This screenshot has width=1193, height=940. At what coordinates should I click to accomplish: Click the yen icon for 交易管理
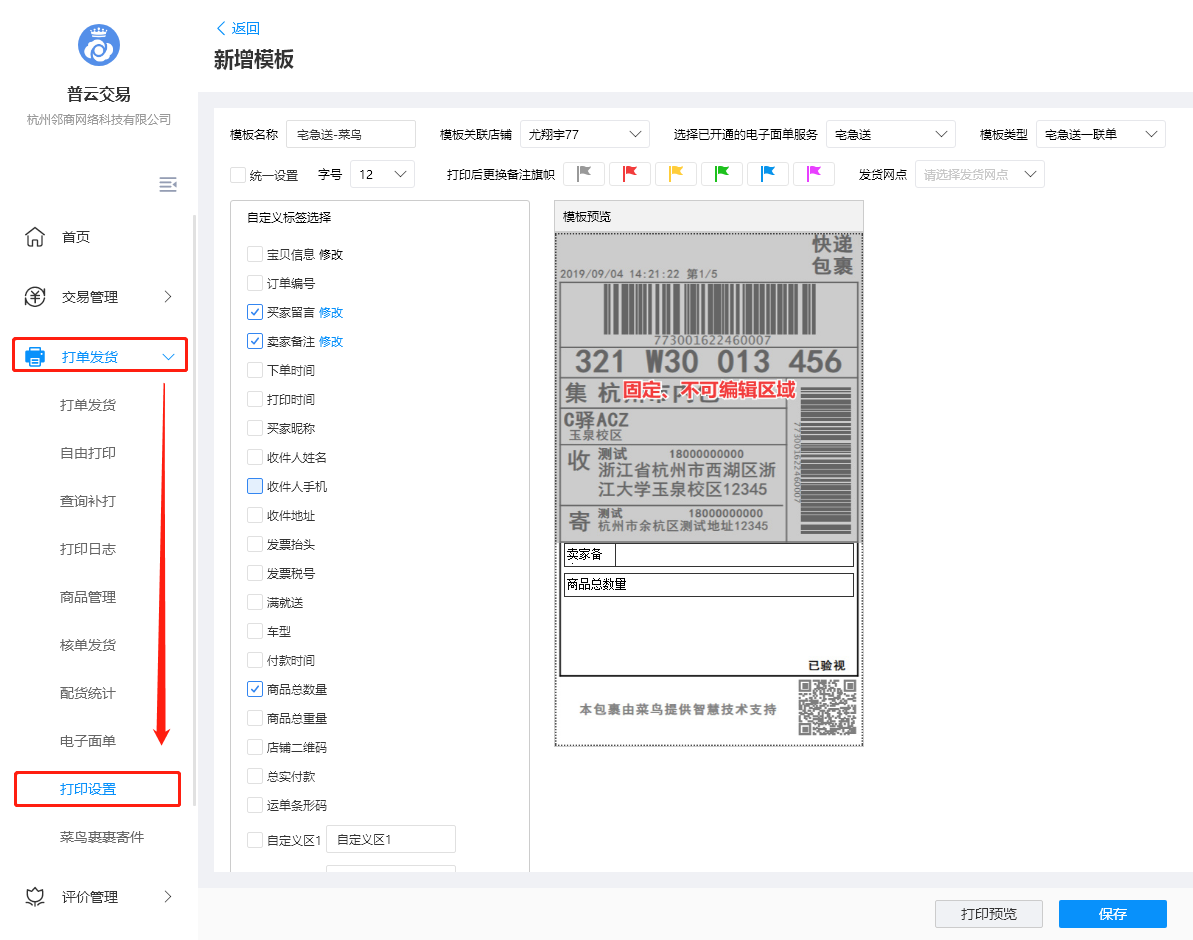coord(35,297)
